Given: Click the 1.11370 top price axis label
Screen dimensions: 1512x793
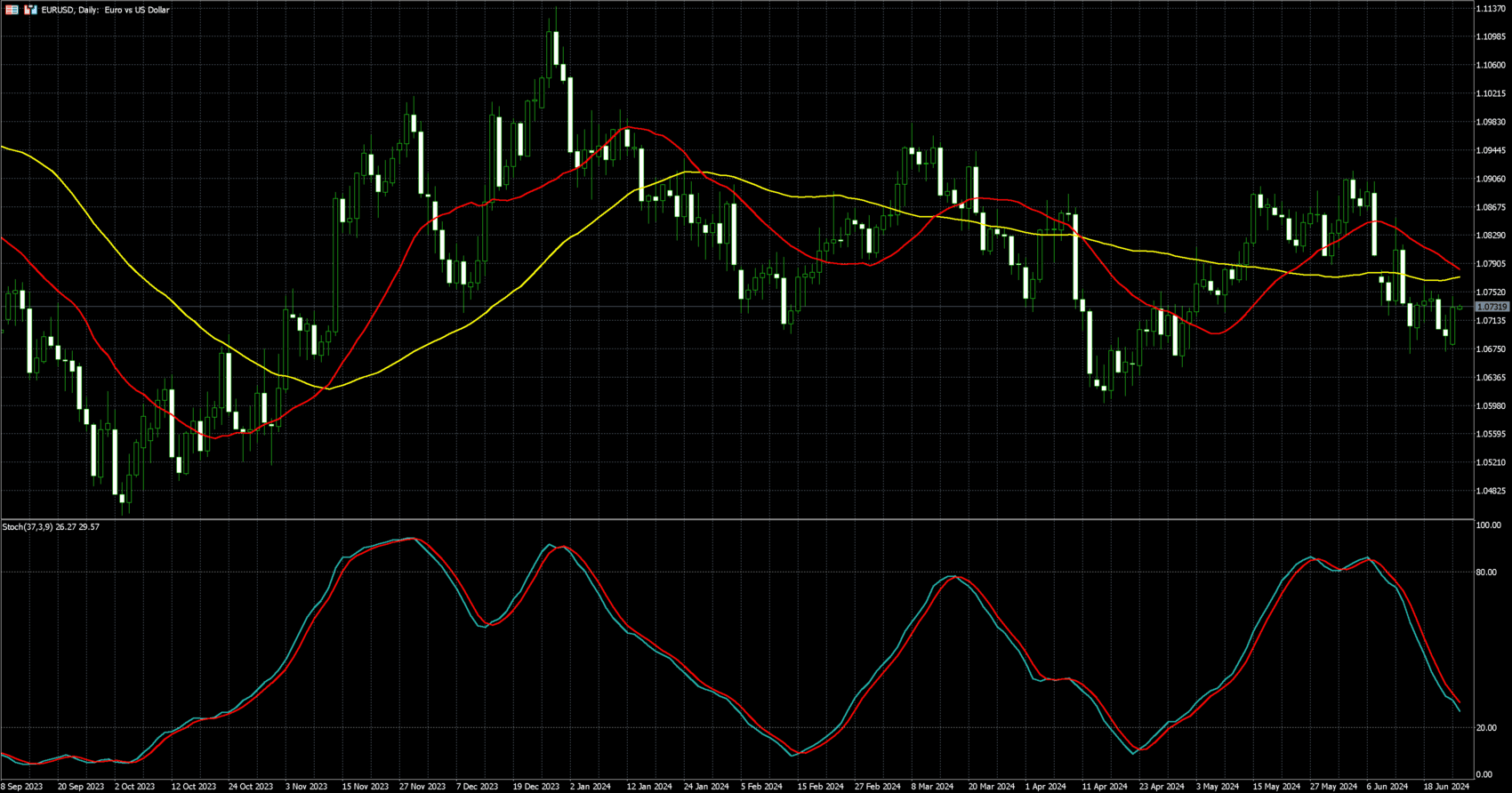Looking at the screenshot, I should click(1491, 9).
